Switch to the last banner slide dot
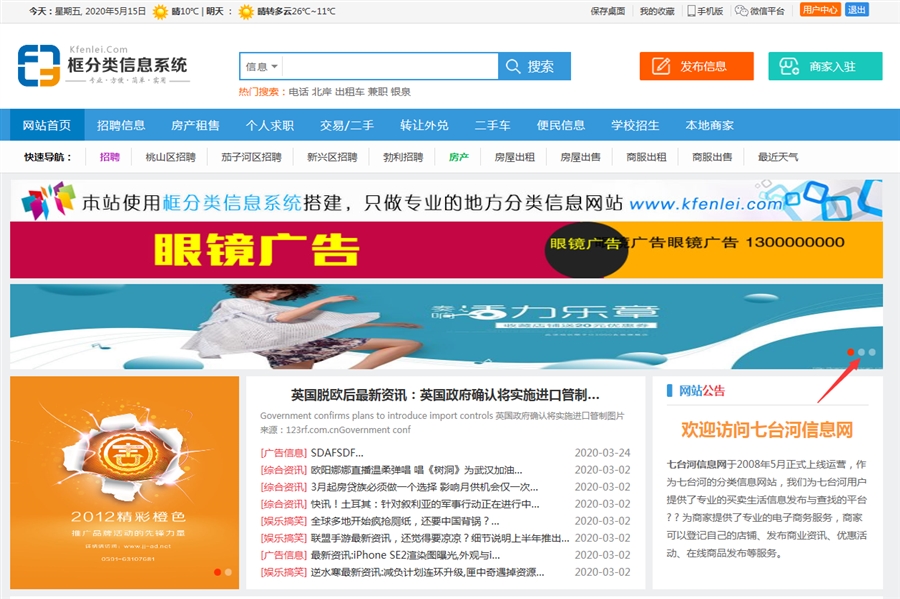This screenshot has height=599, width=900. pyautogui.click(x=872, y=352)
